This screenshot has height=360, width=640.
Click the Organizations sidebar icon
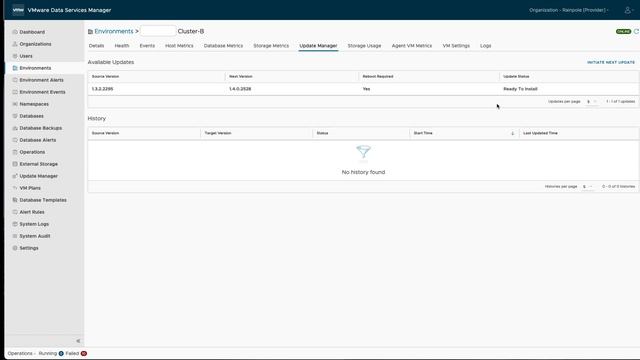pyautogui.click(x=15, y=44)
